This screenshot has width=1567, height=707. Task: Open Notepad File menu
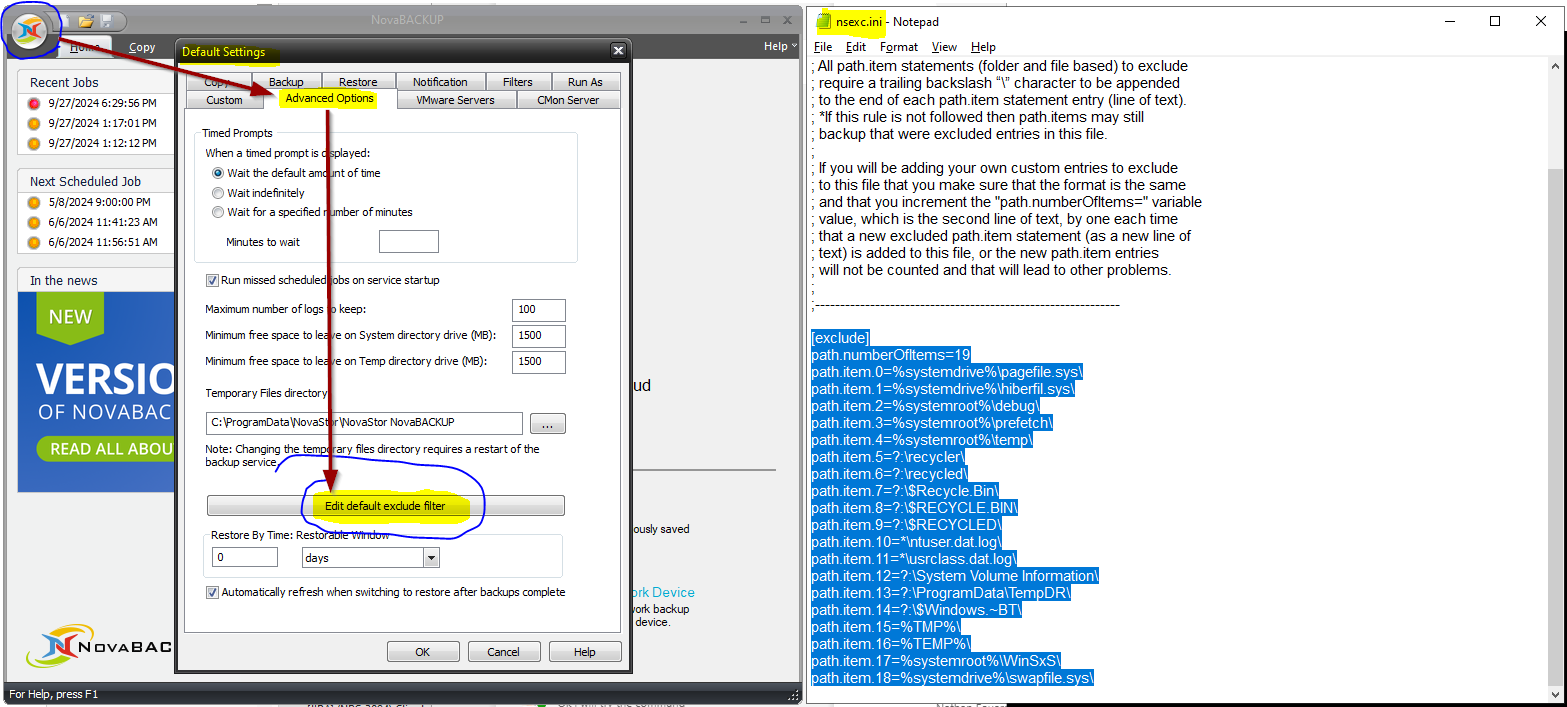click(x=823, y=47)
